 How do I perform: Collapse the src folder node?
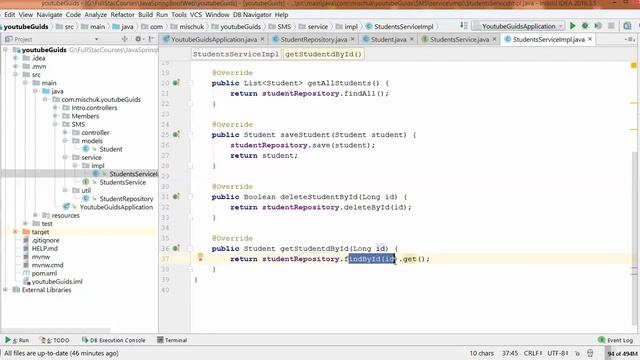click(x=16, y=75)
